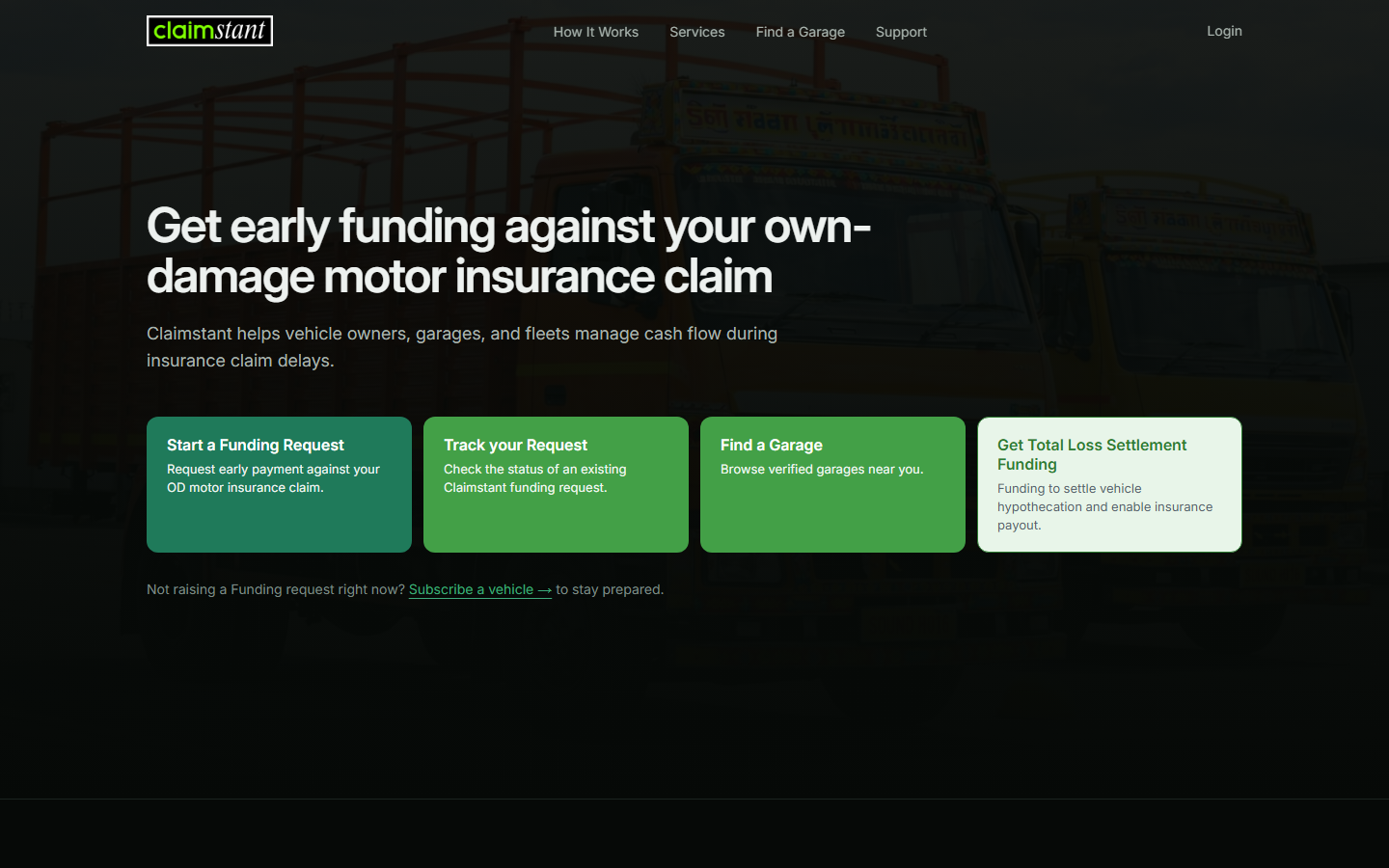Open the Track your Request card

(x=556, y=484)
